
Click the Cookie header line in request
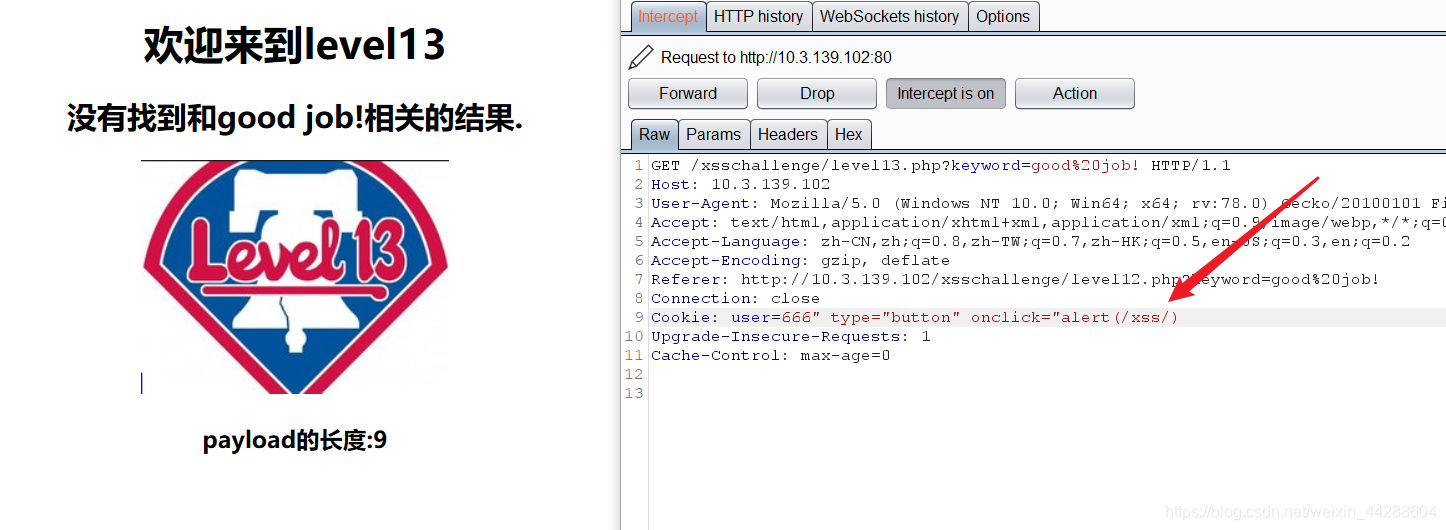tap(915, 317)
